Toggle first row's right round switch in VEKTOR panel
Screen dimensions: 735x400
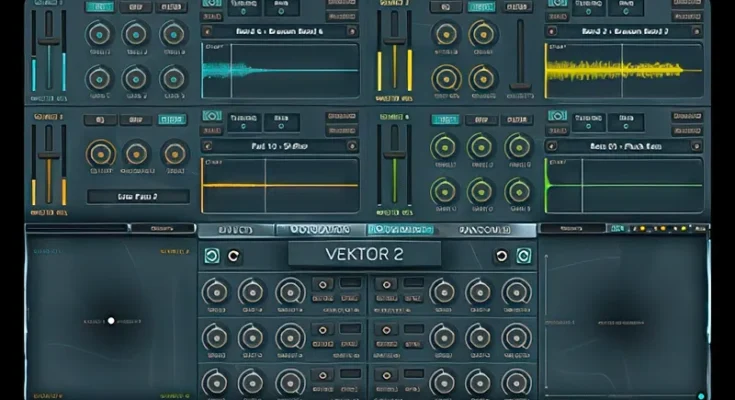click(386, 284)
